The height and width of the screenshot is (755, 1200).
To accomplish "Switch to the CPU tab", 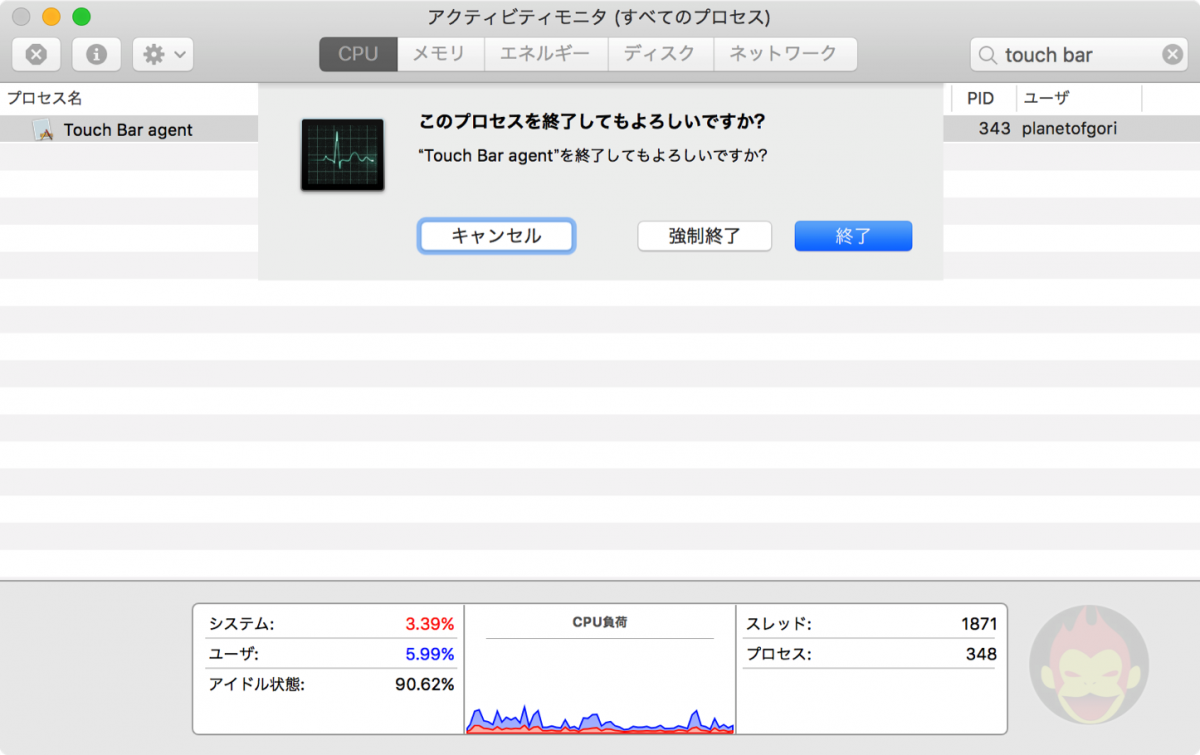I will (x=358, y=54).
